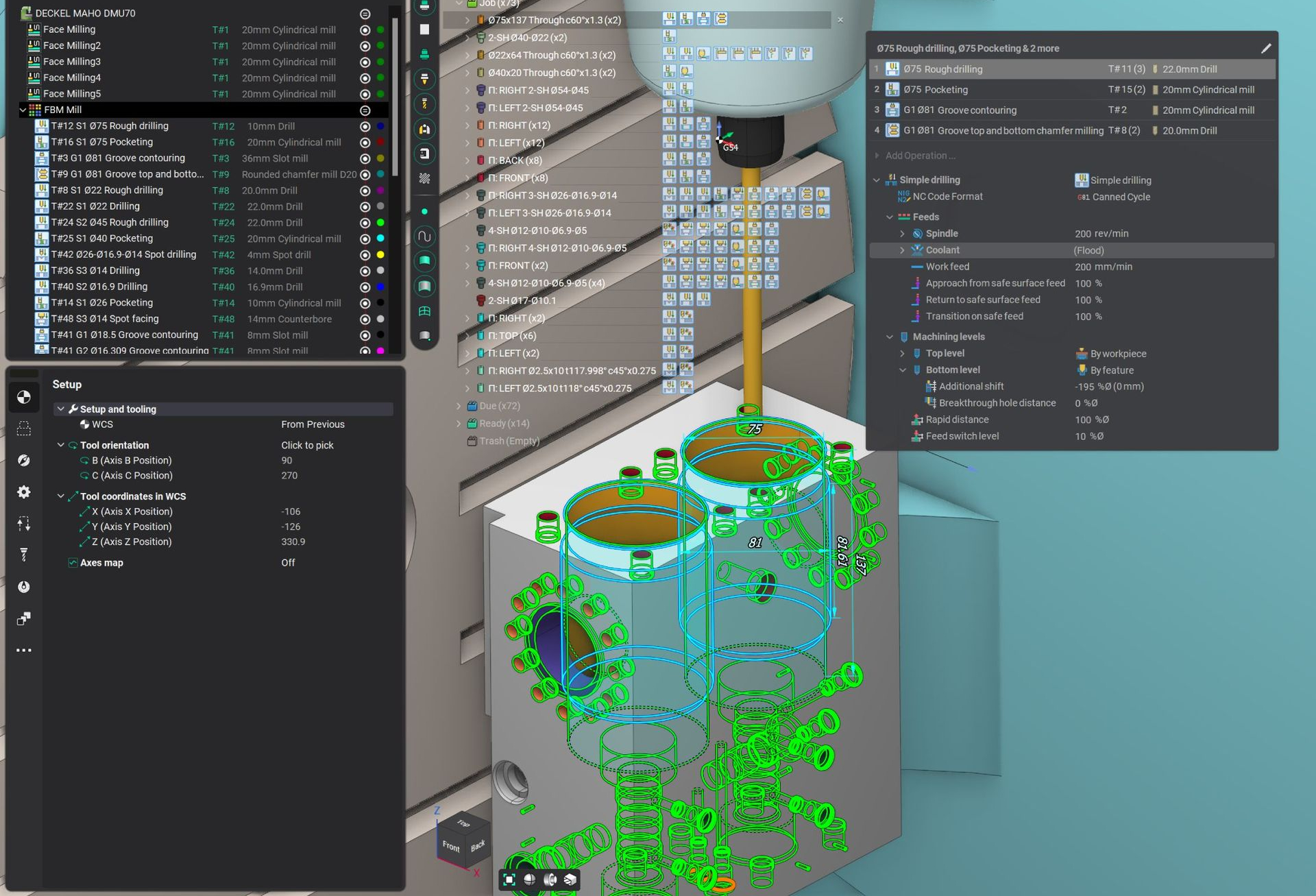Select operation 1 Ø75 Rough drilling in panel
The width and height of the screenshot is (1316, 896).
1072,69
